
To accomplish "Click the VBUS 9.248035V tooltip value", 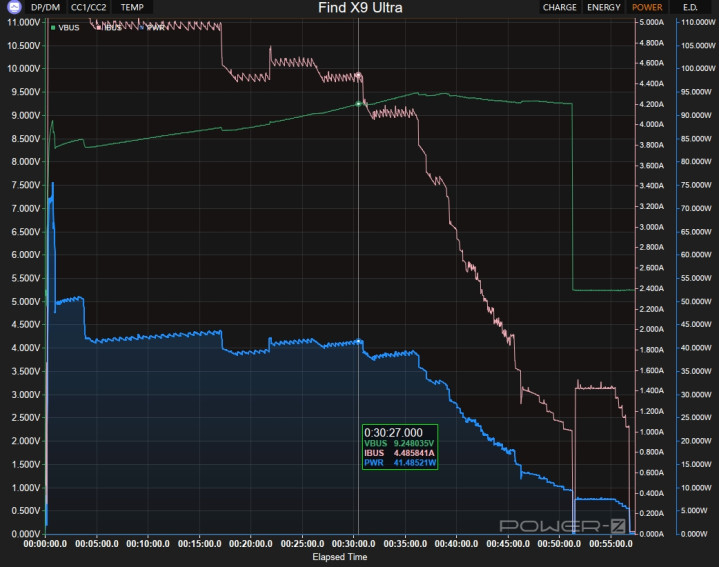I will tap(414, 443).
